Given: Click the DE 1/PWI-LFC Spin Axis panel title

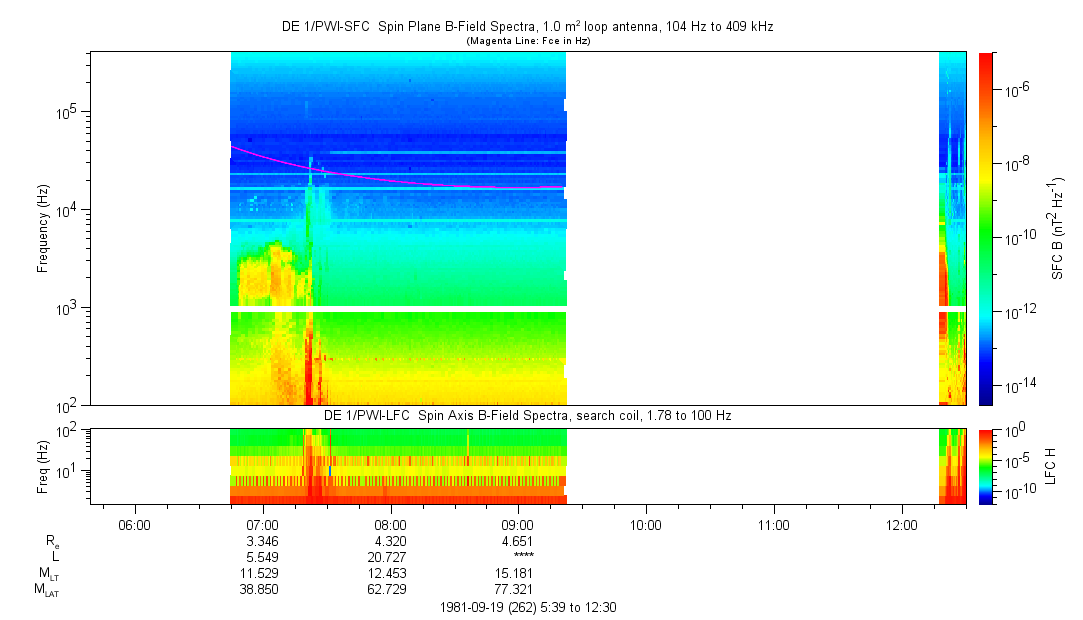Looking at the screenshot, I should pos(527,415).
